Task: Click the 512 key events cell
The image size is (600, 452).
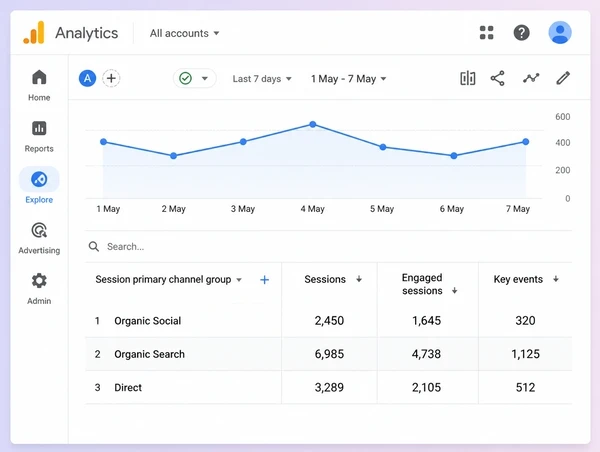Action: 525,387
